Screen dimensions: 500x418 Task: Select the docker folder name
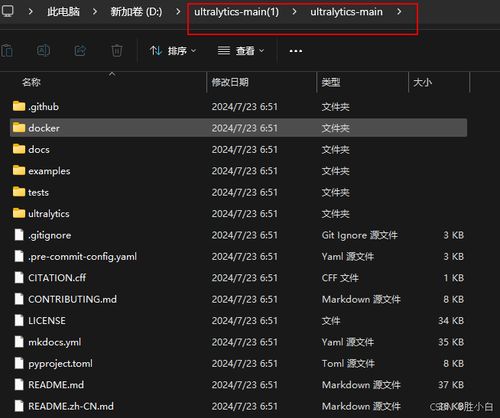coord(44,128)
